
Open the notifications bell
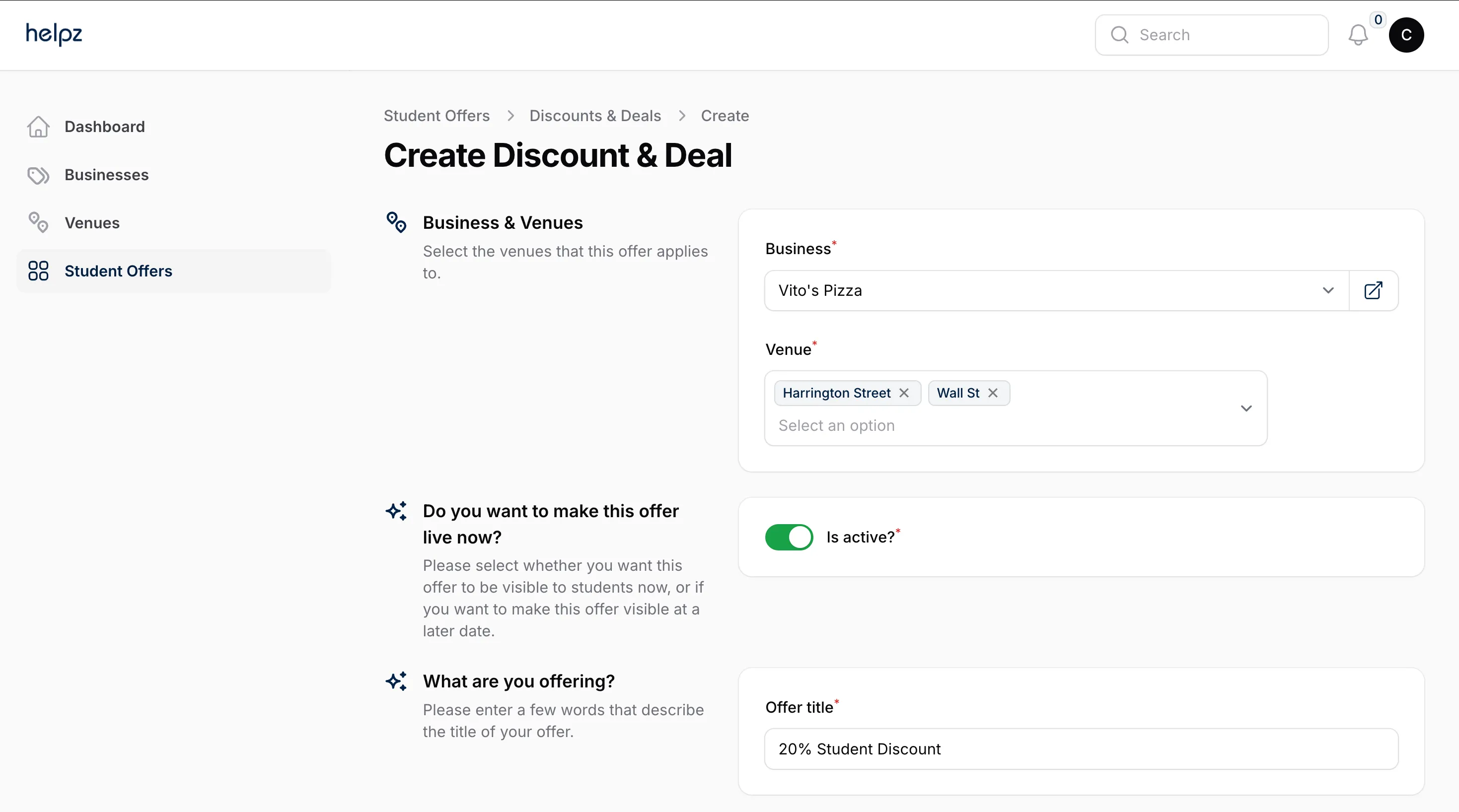coord(1358,35)
